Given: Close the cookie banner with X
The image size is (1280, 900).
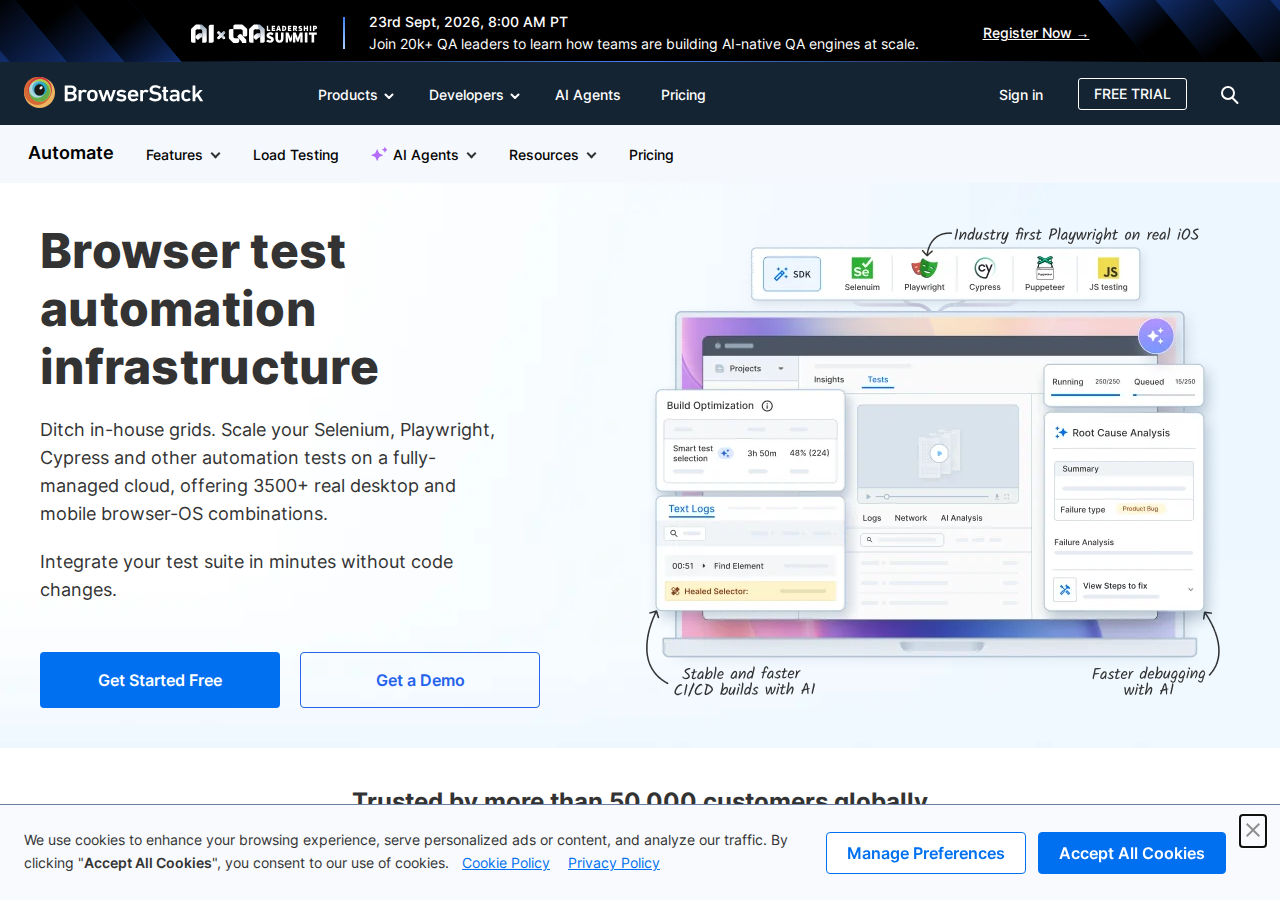Looking at the screenshot, I should pyautogui.click(x=1253, y=830).
